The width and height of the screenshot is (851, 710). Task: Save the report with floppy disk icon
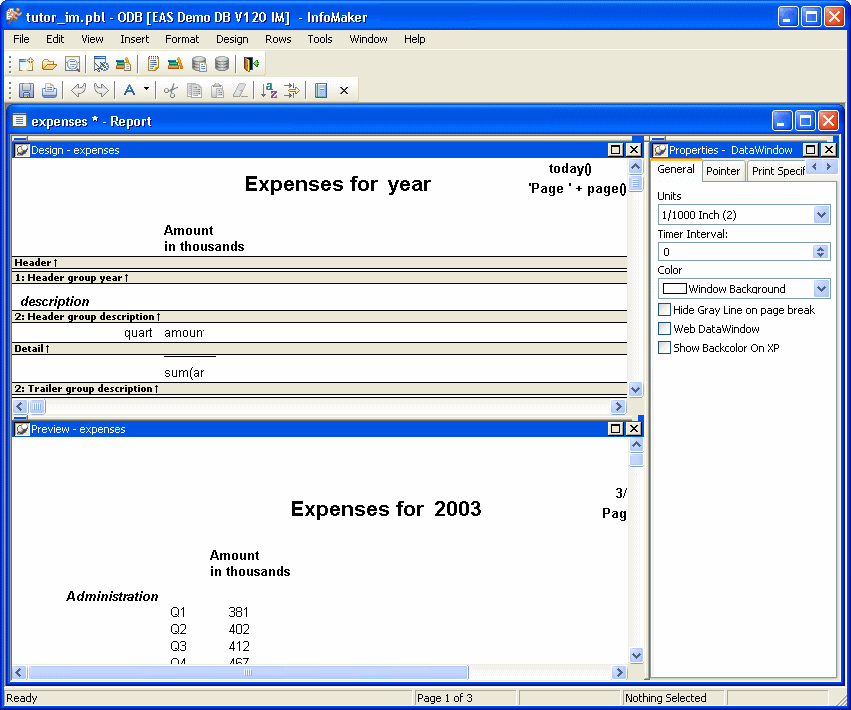coord(26,90)
